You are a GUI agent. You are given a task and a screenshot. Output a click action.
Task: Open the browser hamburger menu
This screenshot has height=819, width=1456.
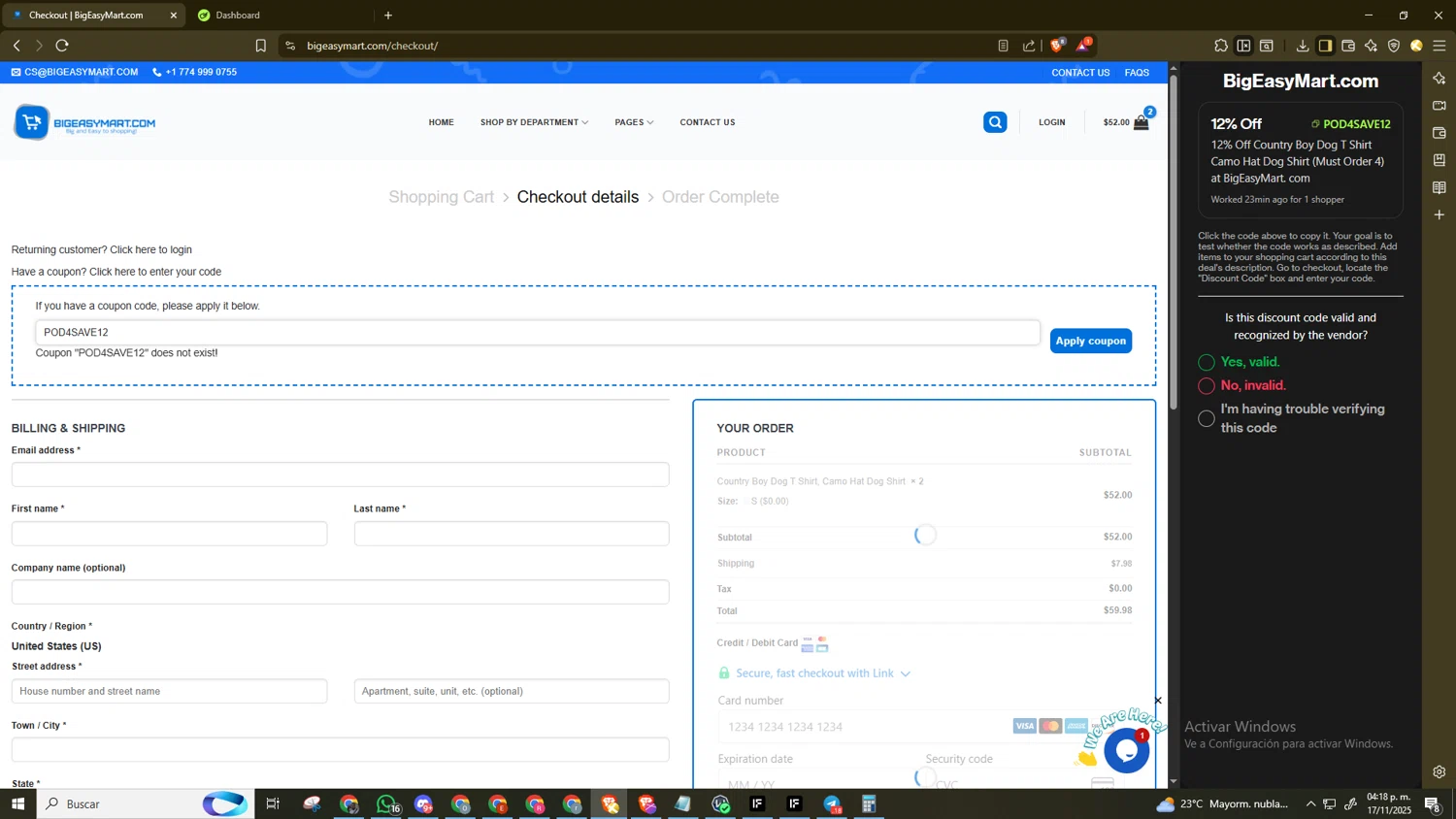click(x=1439, y=46)
